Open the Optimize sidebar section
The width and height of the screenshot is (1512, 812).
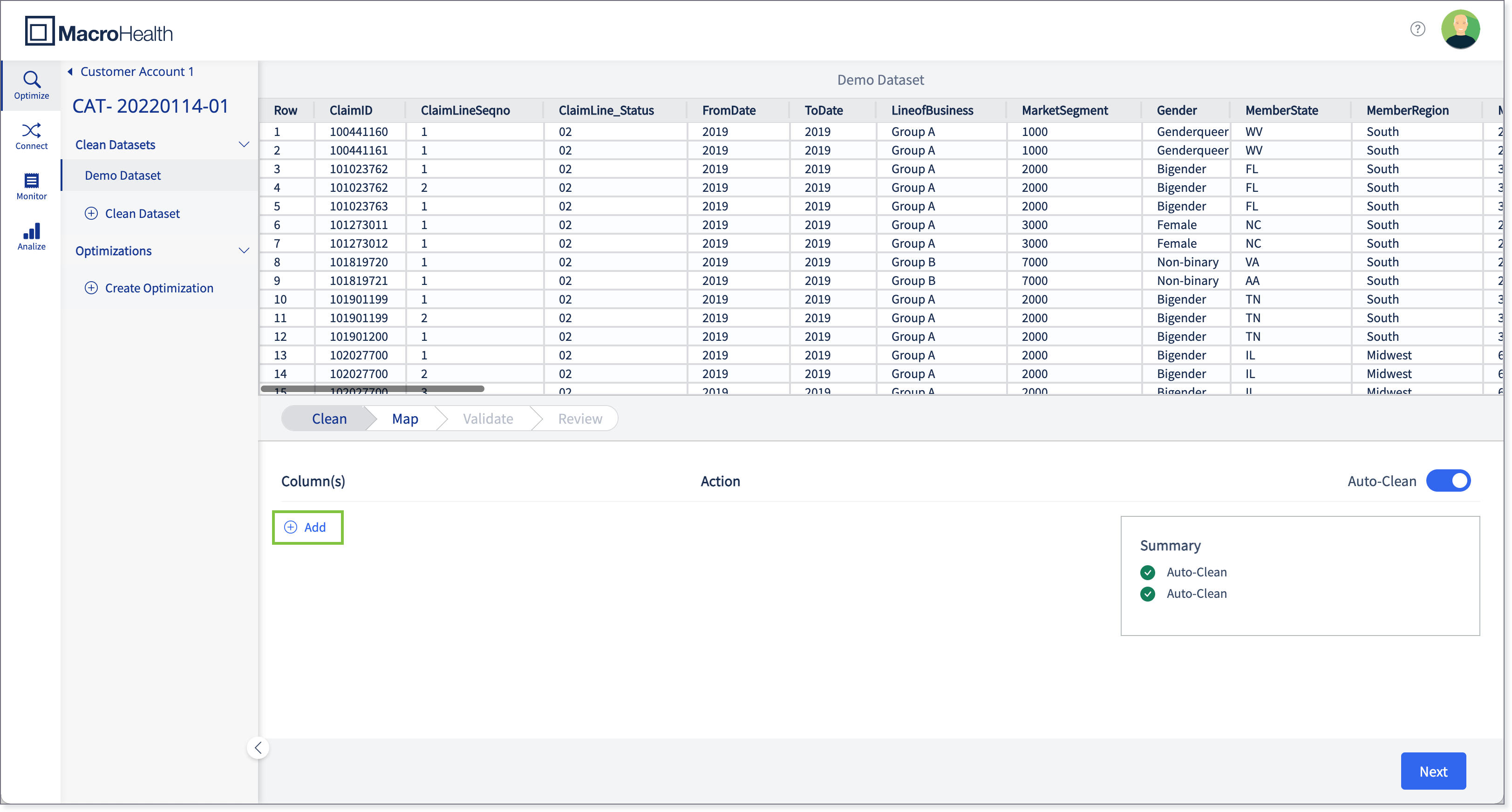click(31, 86)
